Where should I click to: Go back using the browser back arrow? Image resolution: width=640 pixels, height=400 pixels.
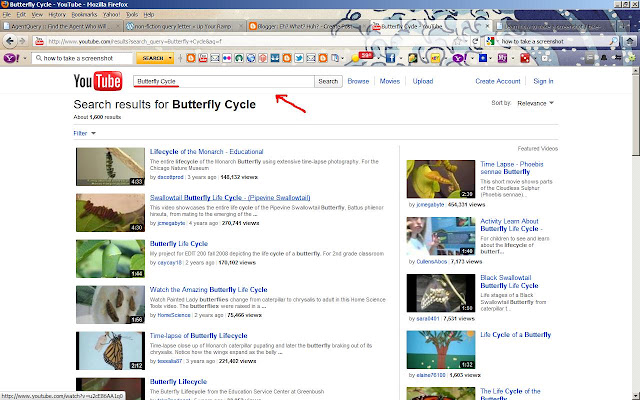(10, 41)
